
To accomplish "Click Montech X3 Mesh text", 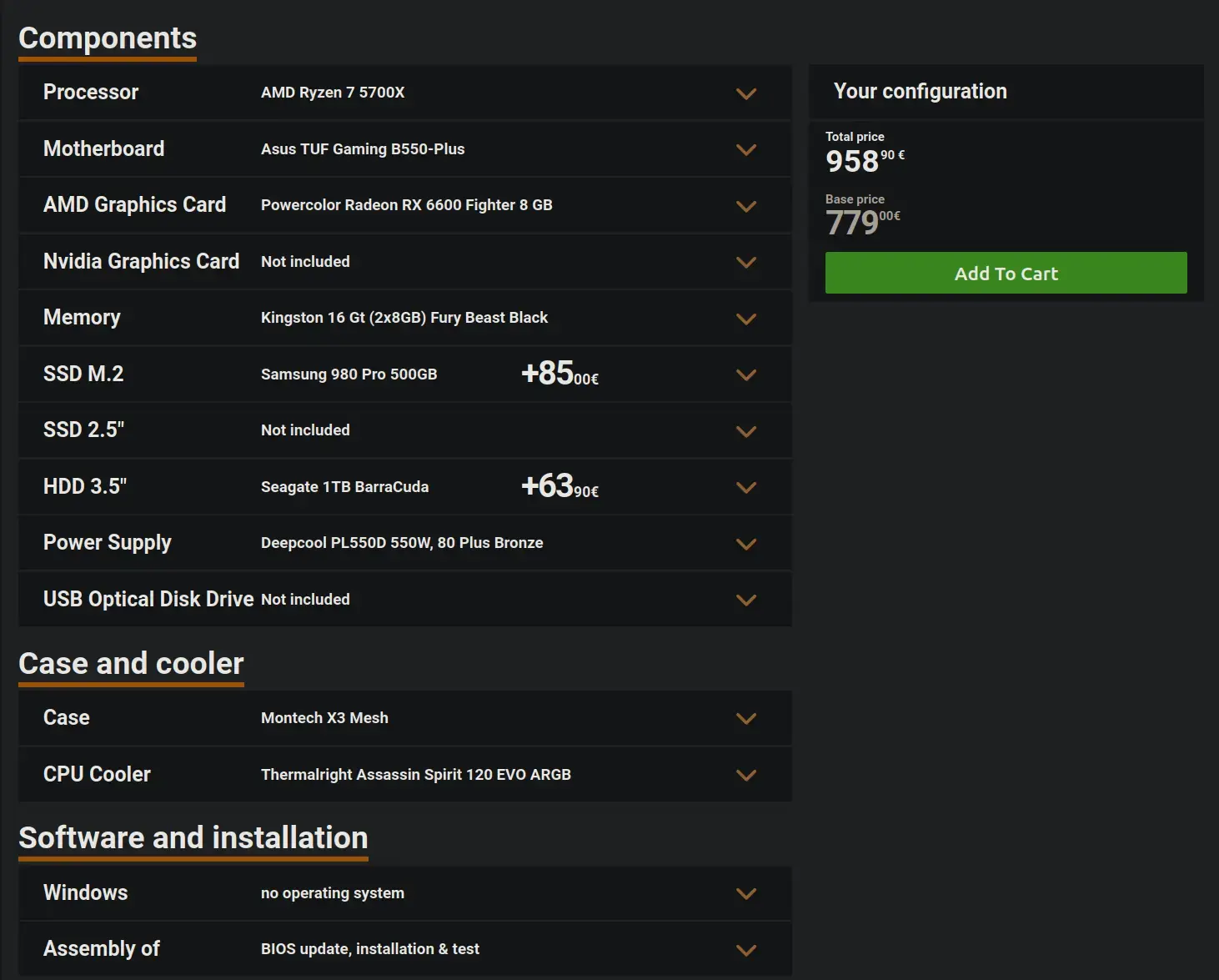I will 324,718.
